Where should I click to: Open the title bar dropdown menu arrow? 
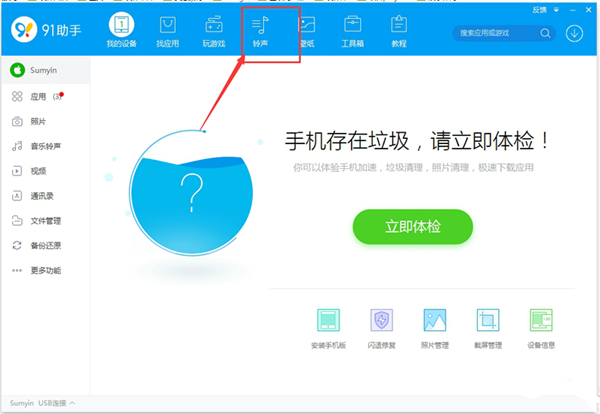556,10
